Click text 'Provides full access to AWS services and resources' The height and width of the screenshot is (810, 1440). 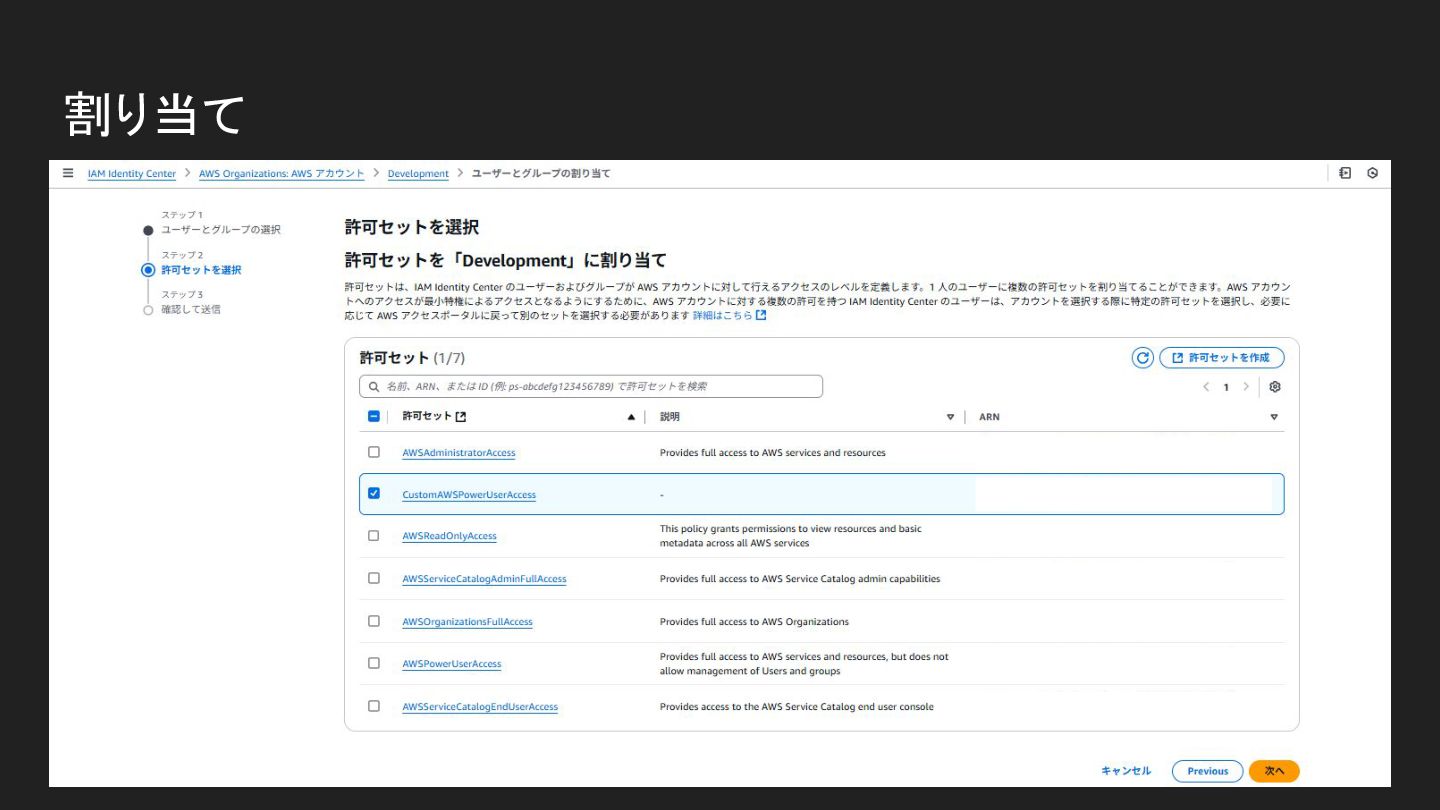pyautogui.click(x=773, y=453)
